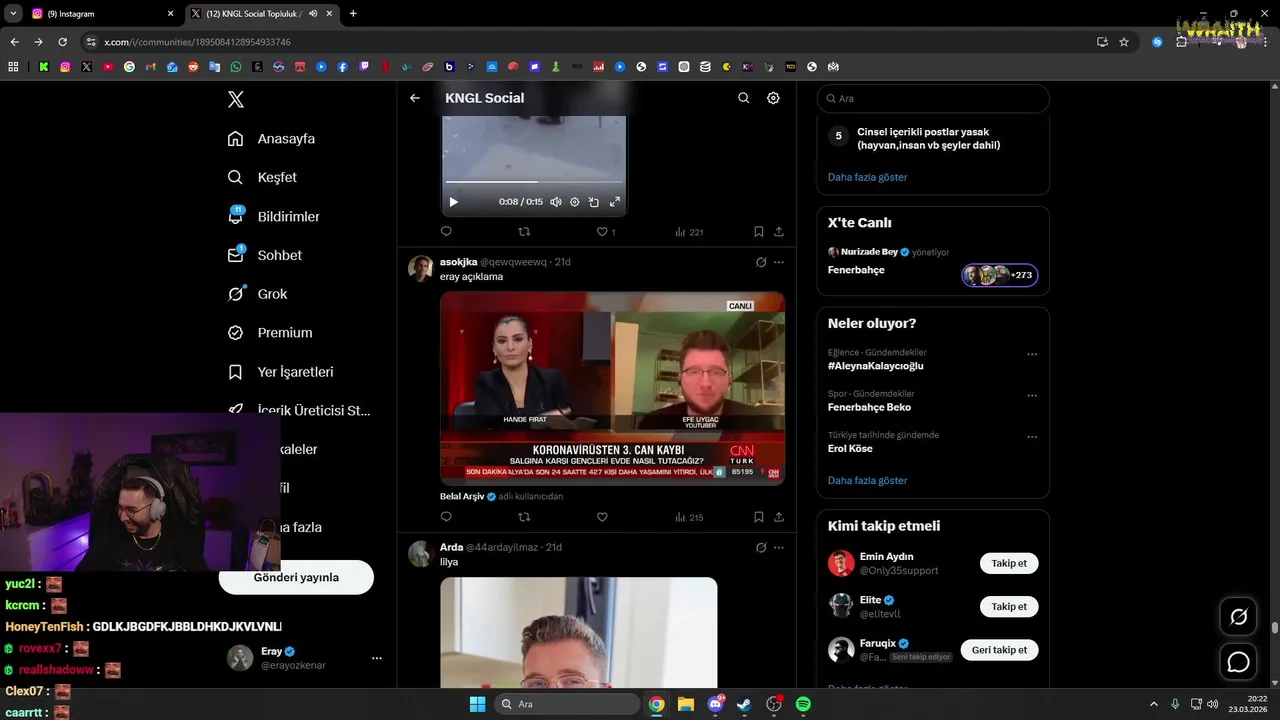Repost the post with 221 views
The height and width of the screenshot is (720, 1280).
tap(524, 231)
